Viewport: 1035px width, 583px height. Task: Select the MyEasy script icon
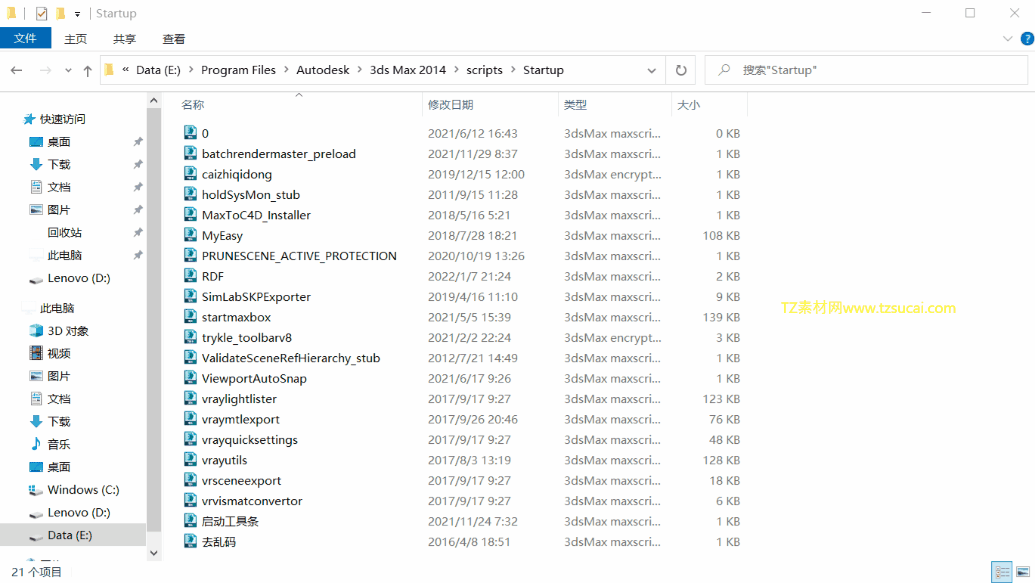[x=190, y=235]
